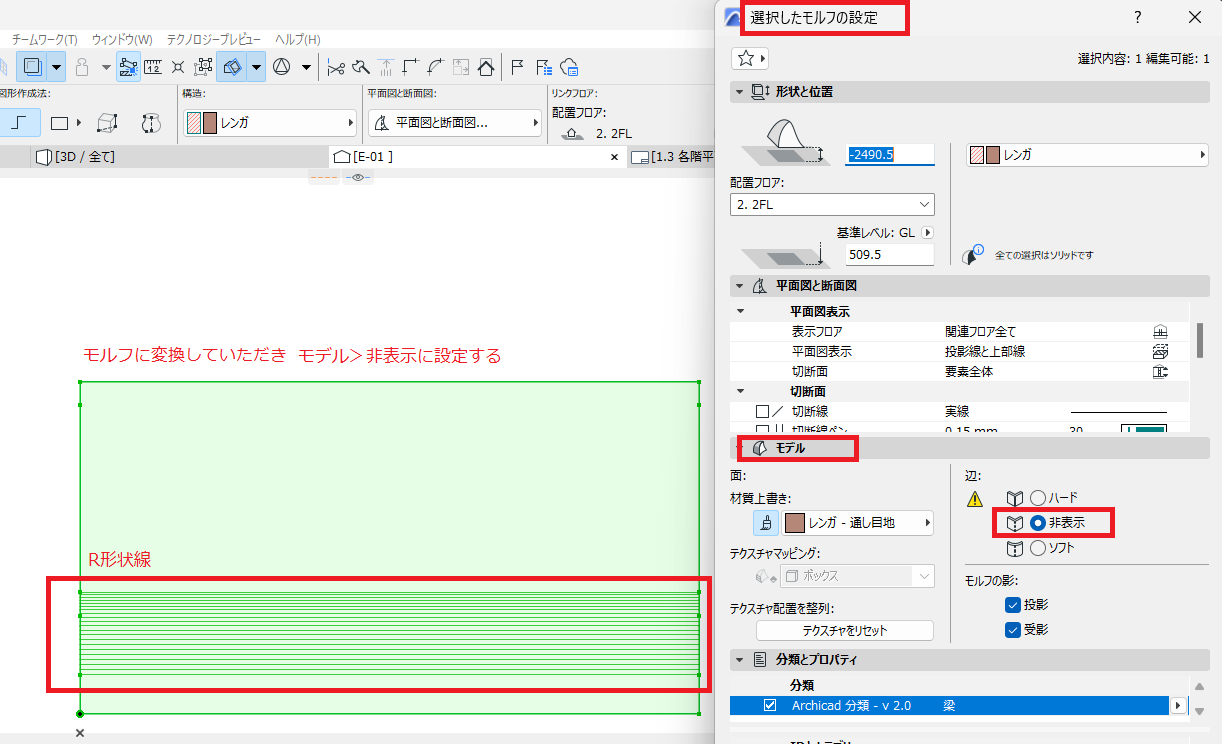This screenshot has width=1222, height=744.
Task: Select the 表示フロア row
Action: pyautogui.click(x=960, y=332)
